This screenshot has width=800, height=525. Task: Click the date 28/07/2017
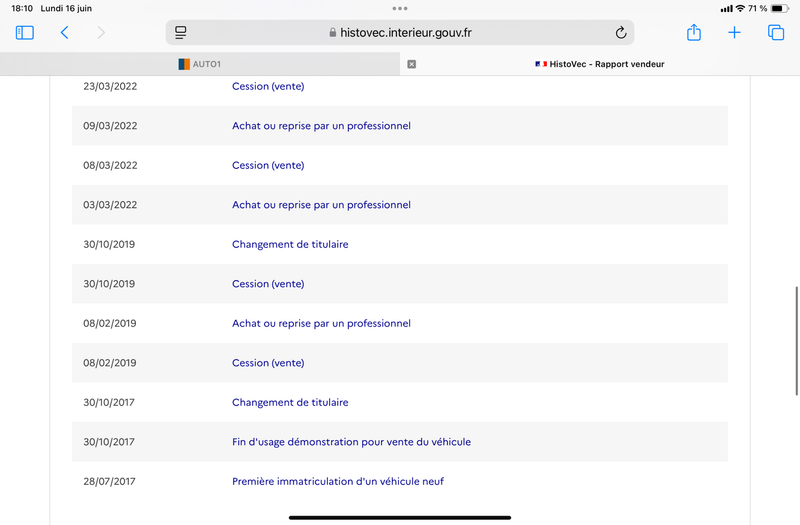tap(109, 482)
